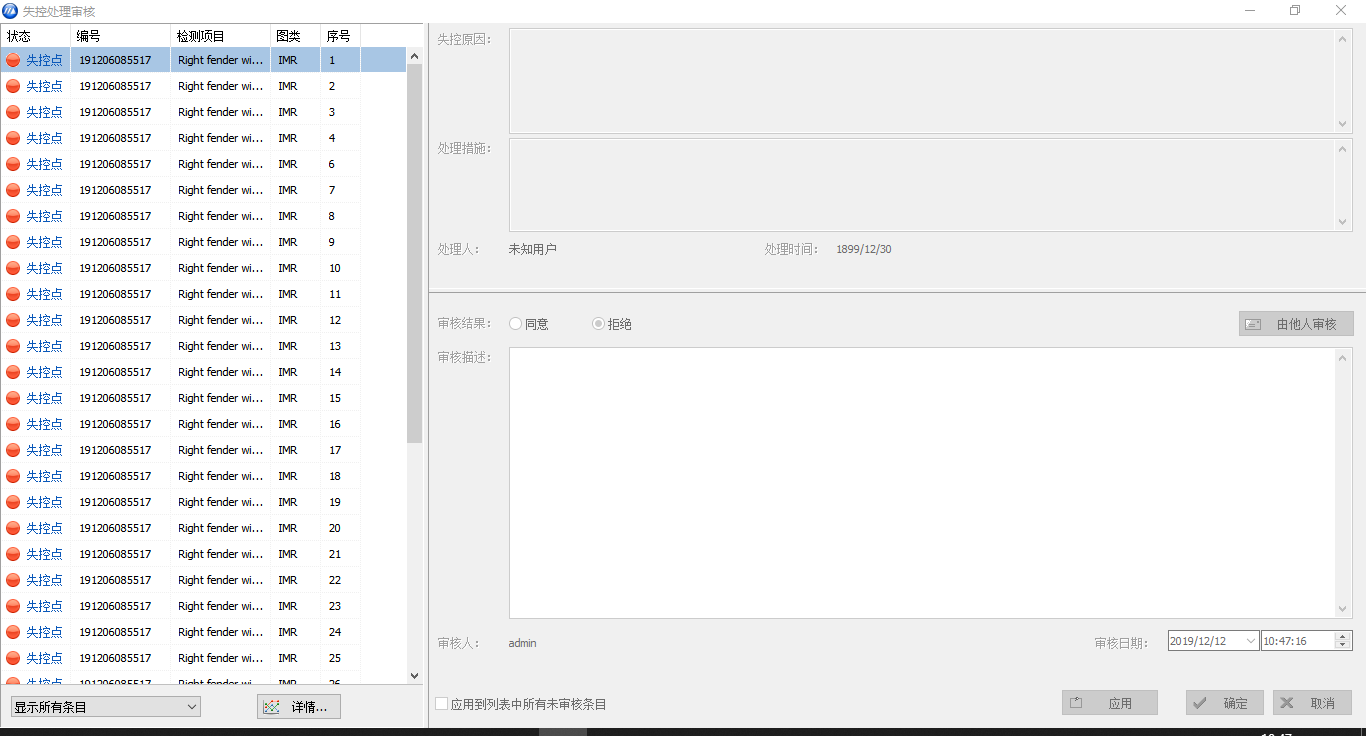Click red status icon for sequence 20
The image size is (1366, 736).
click(13, 528)
